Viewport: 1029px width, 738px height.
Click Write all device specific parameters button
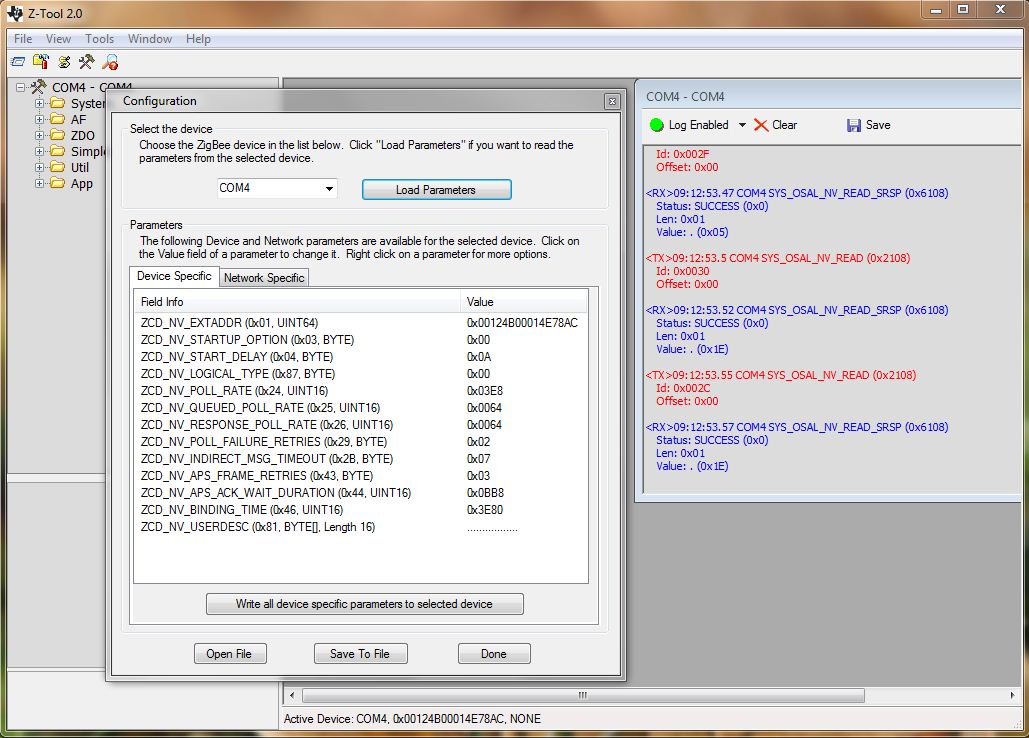point(364,604)
